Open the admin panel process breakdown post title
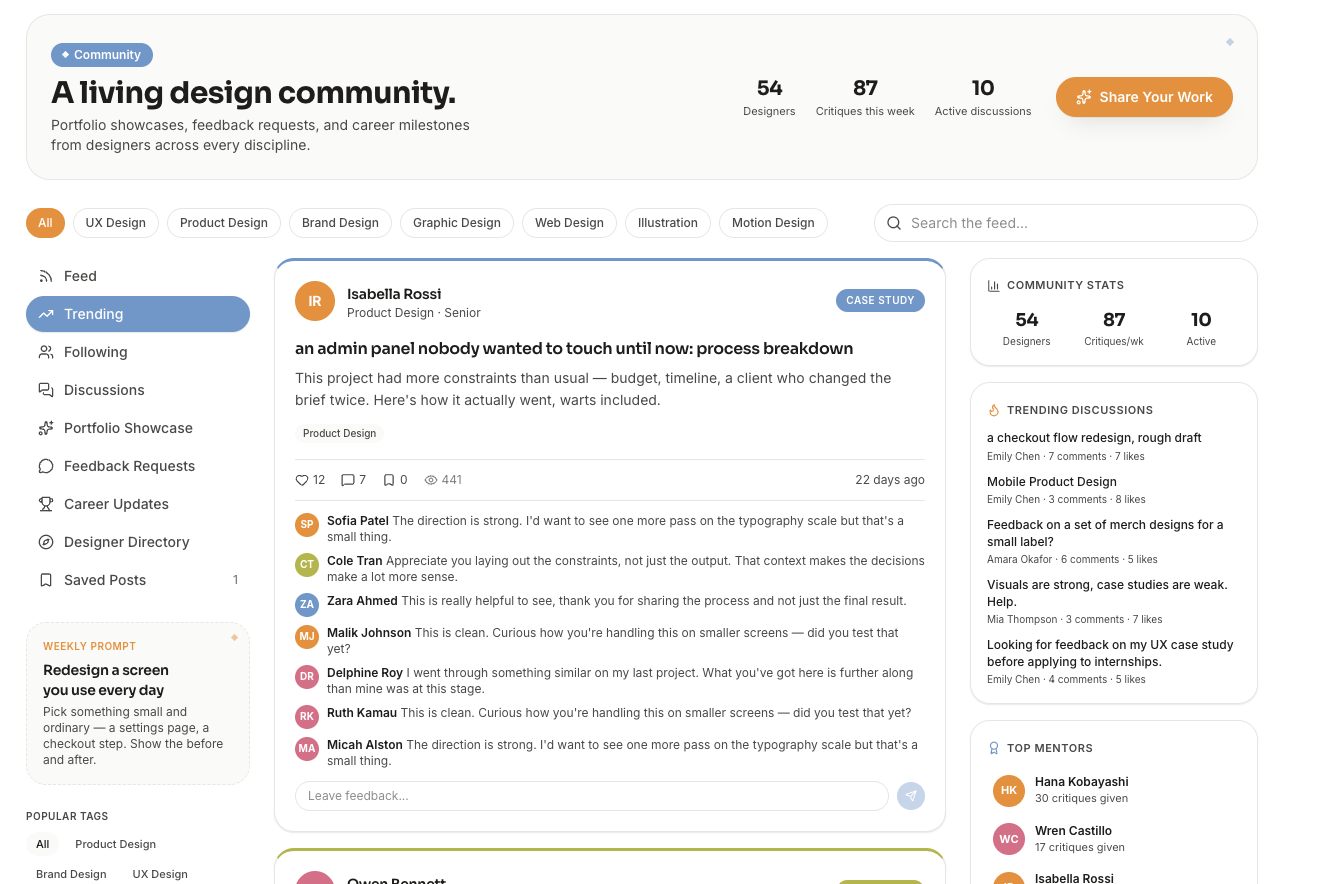Viewport: 1320px width, 884px height. click(574, 349)
